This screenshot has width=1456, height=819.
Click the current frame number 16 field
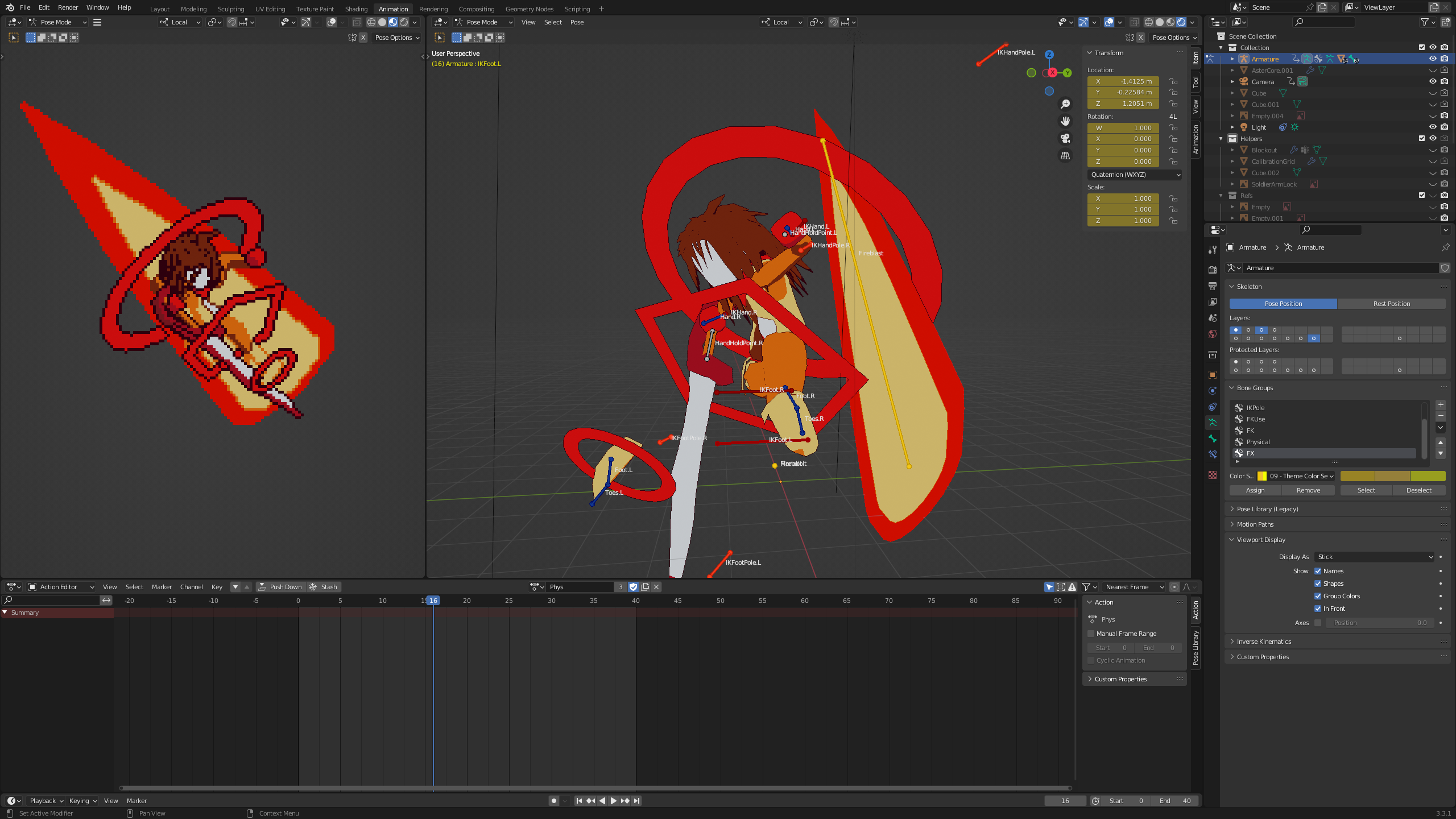pyautogui.click(x=1065, y=801)
